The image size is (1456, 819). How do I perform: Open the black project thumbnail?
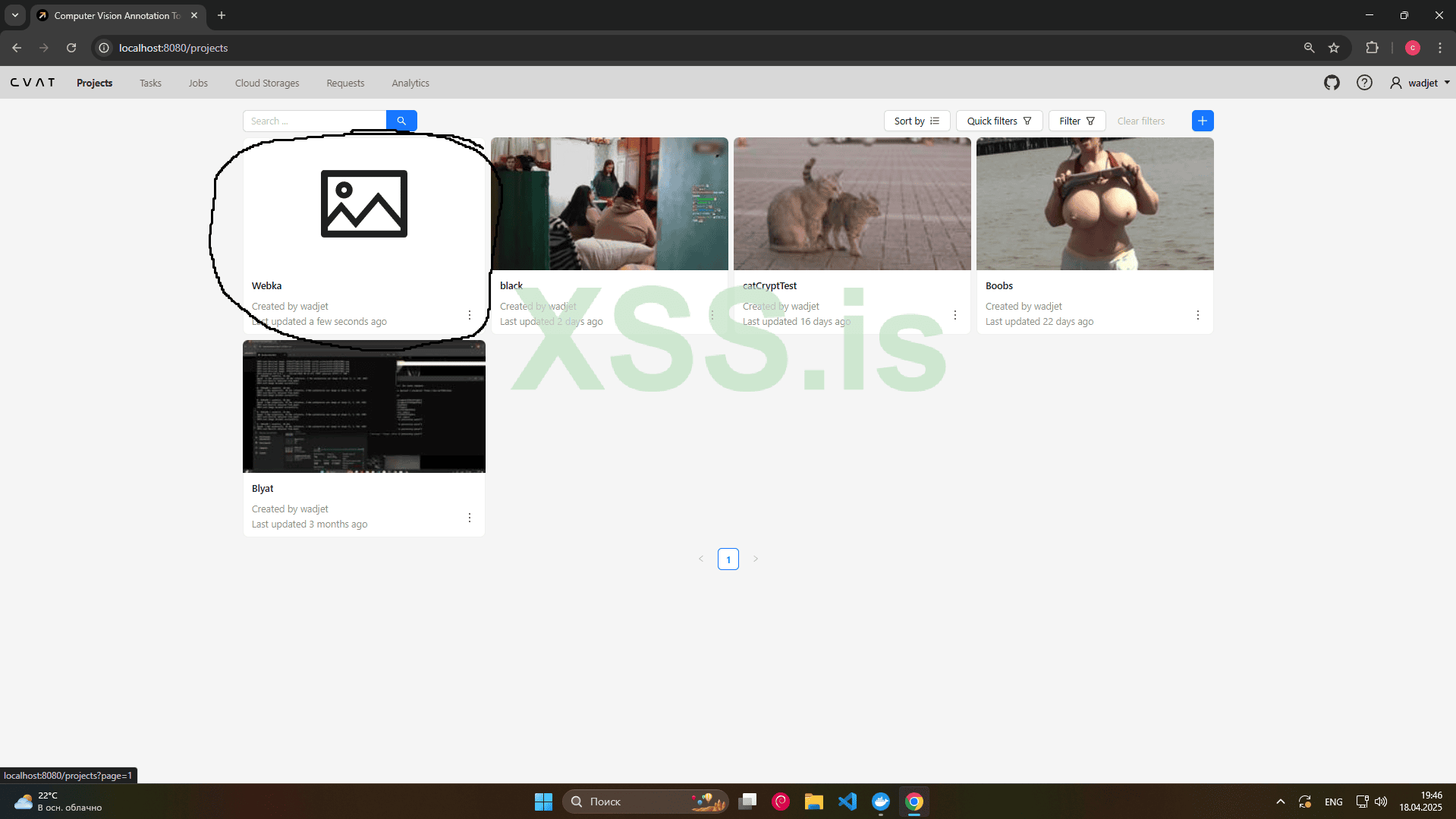coord(609,204)
